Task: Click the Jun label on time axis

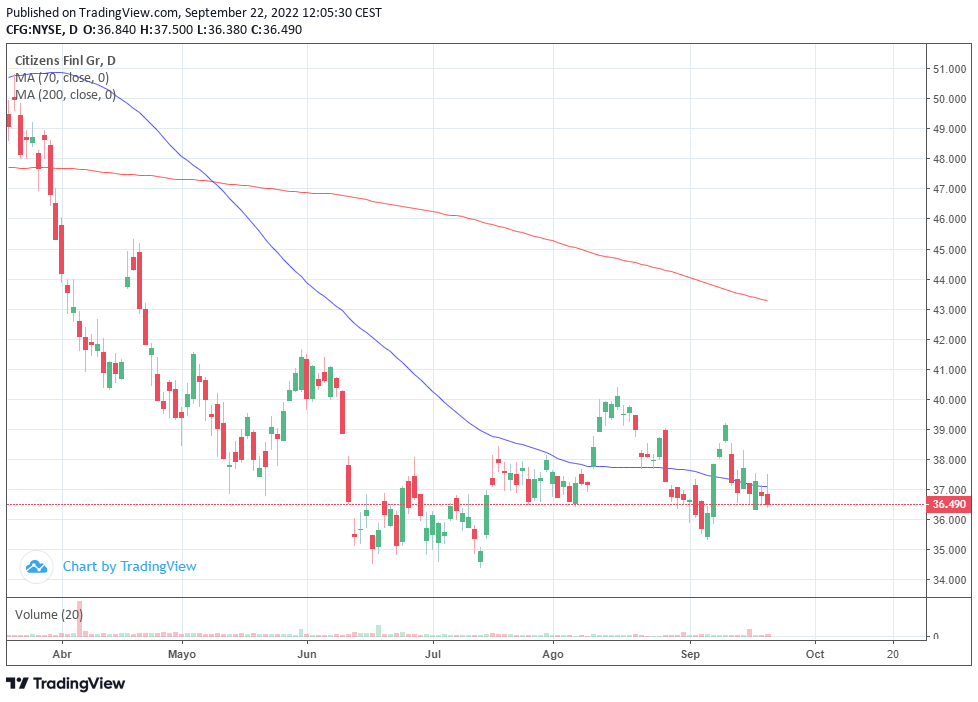Action: [x=307, y=654]
